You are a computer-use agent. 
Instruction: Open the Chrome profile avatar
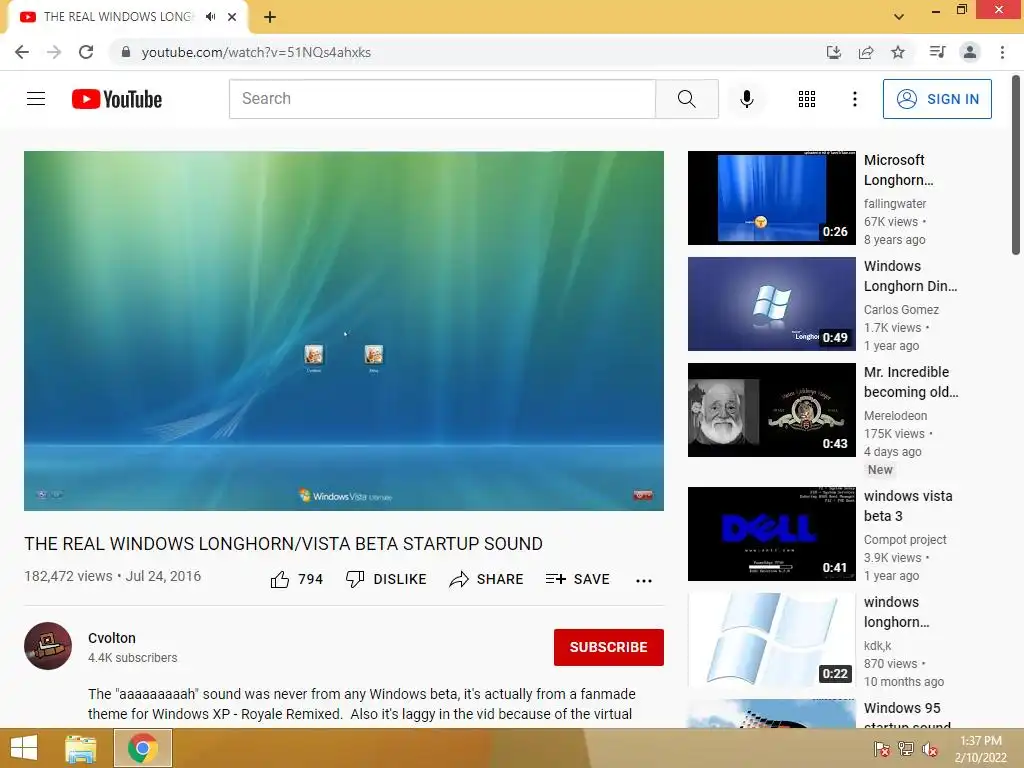coord(970,52)
